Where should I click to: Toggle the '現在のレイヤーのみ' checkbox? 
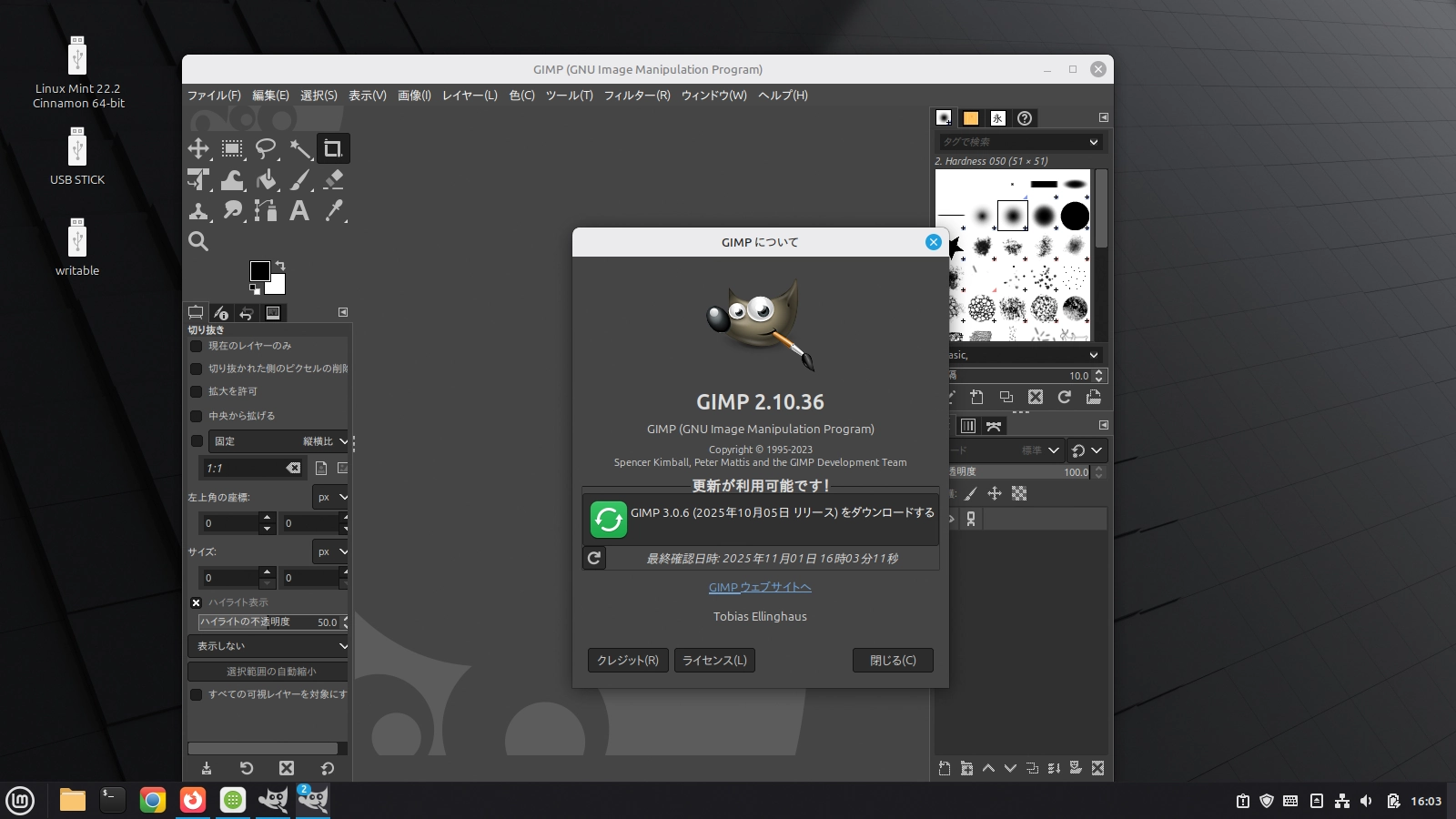[196, 346]
